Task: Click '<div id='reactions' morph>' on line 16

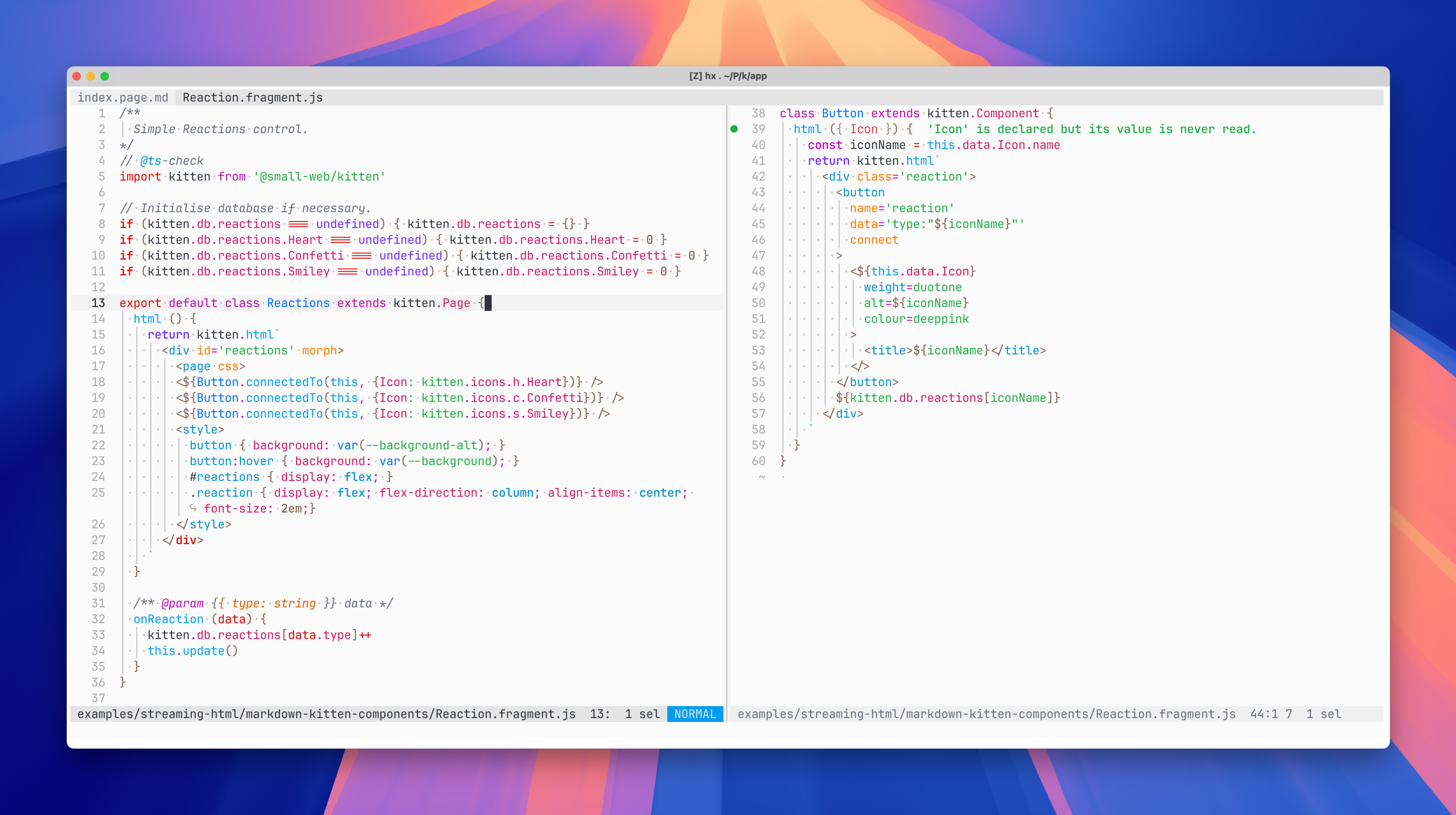Action: click(253, 350)
